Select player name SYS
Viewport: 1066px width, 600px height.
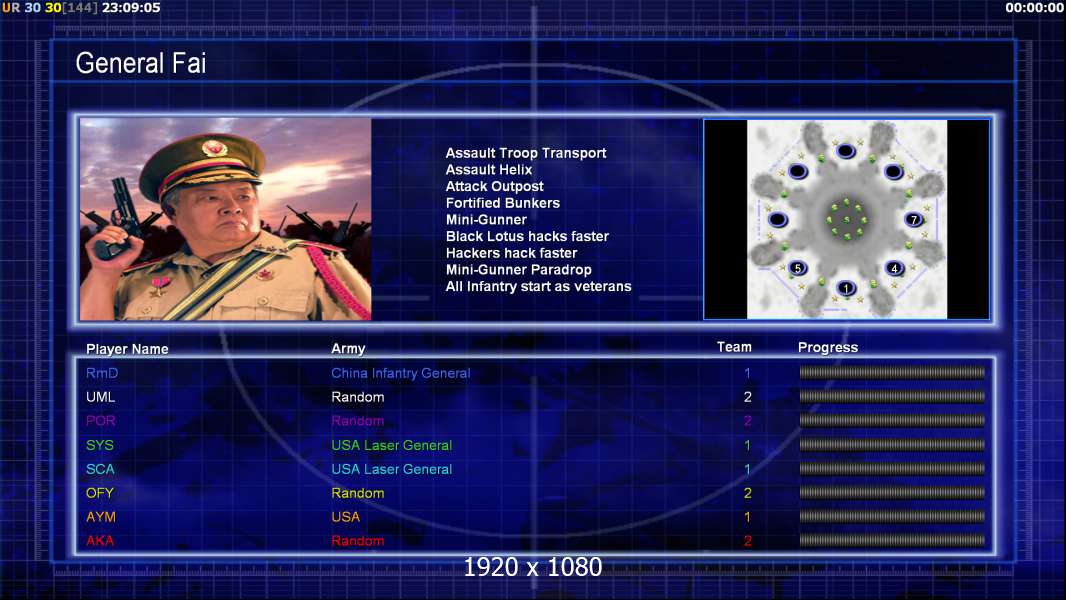100,445
